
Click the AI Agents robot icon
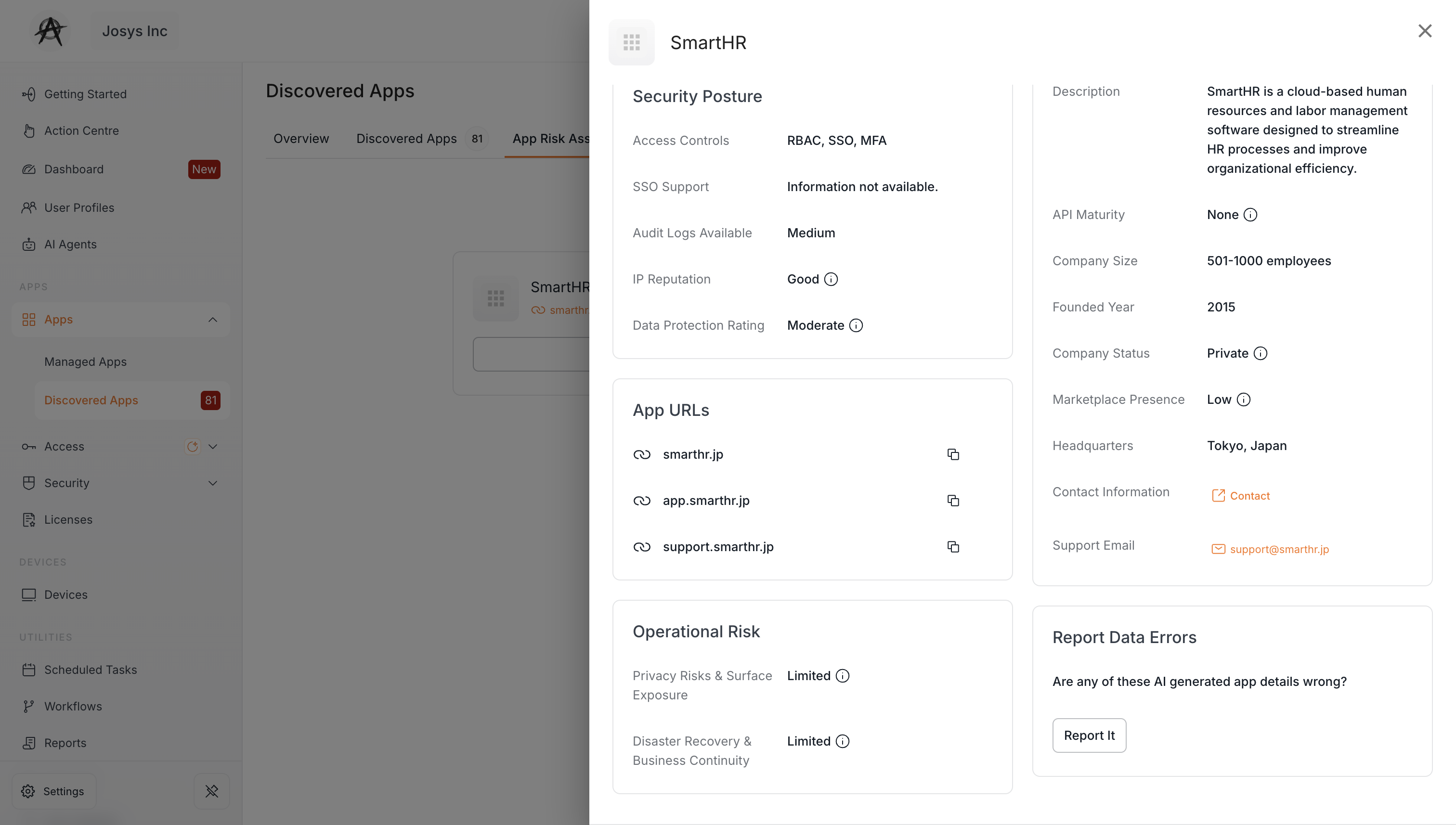(x=29, y=245)
